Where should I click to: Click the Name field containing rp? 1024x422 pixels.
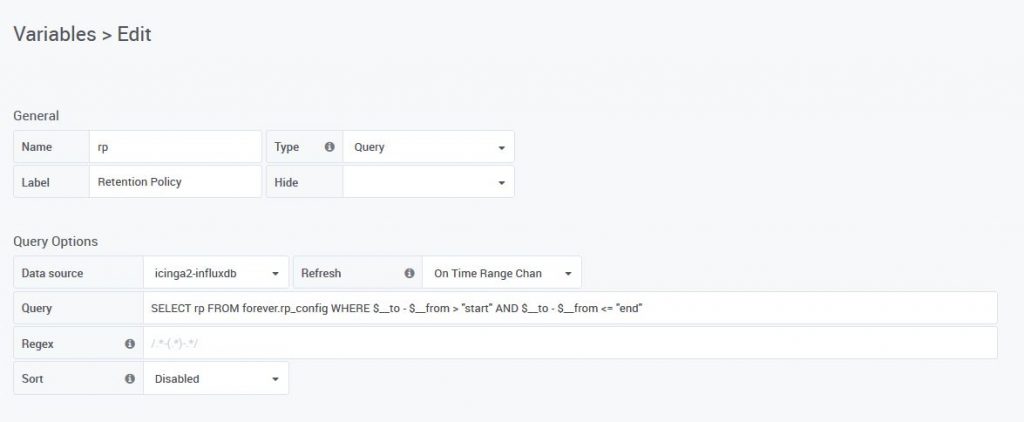(175, 147)
